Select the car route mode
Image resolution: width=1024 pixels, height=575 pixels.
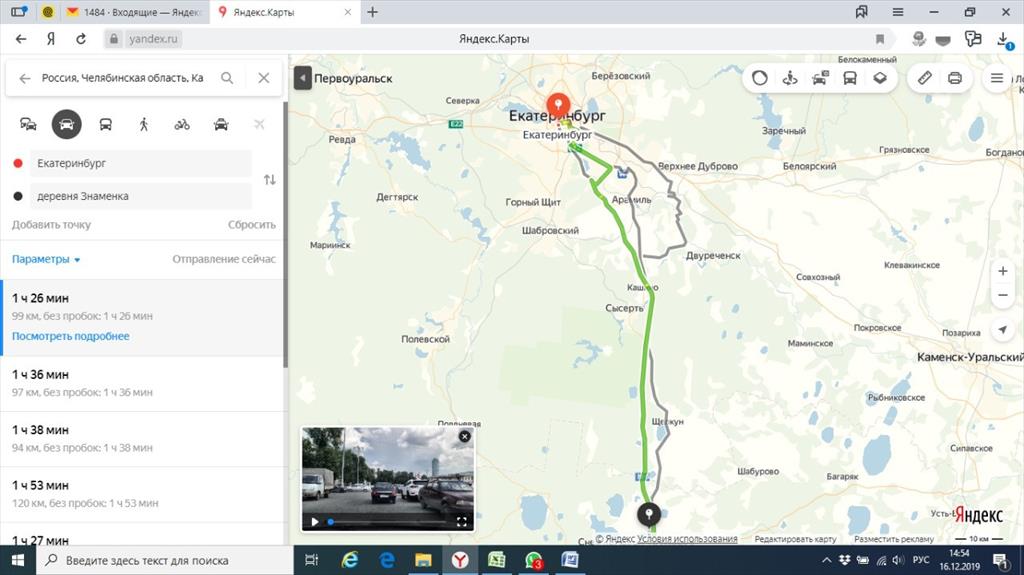tap(67, 124)
